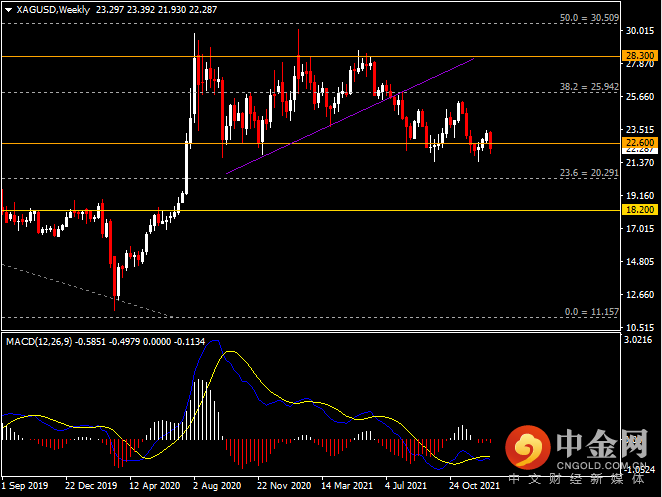The image size is (662, 497).
Task: Click the 17.015 price axis value
Action: (640, 228)
